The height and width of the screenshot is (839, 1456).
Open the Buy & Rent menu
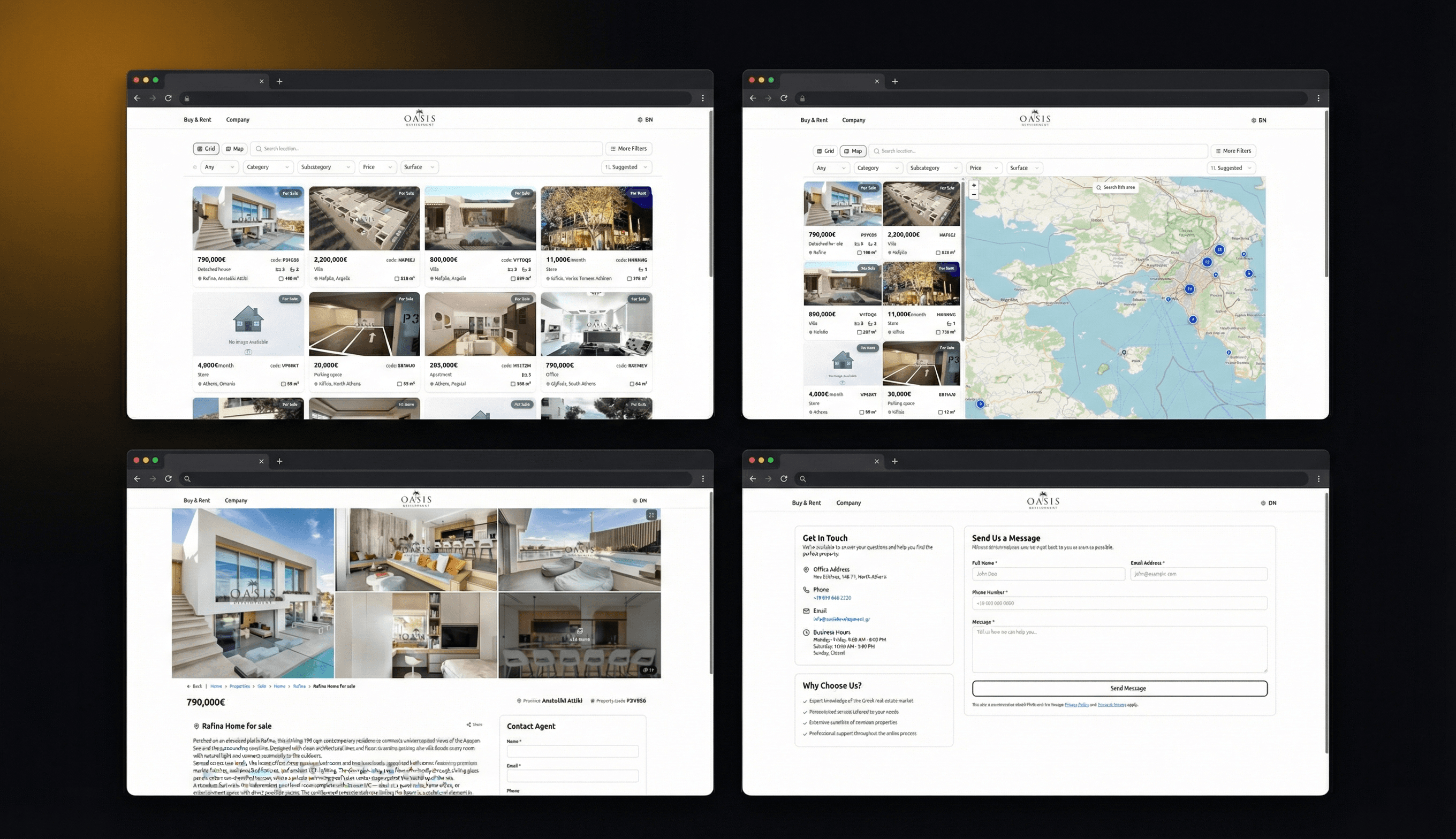pyautogui.click(x=197, y=119)
